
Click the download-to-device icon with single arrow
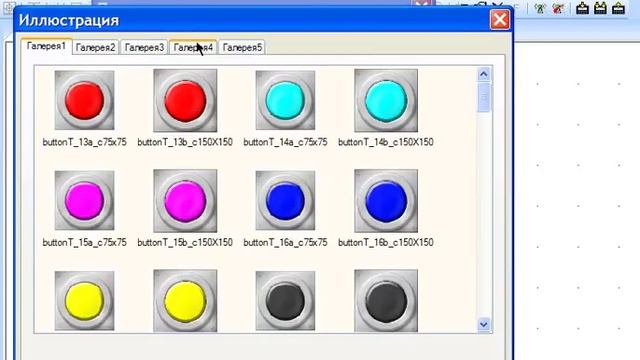[x=582, y=8]
